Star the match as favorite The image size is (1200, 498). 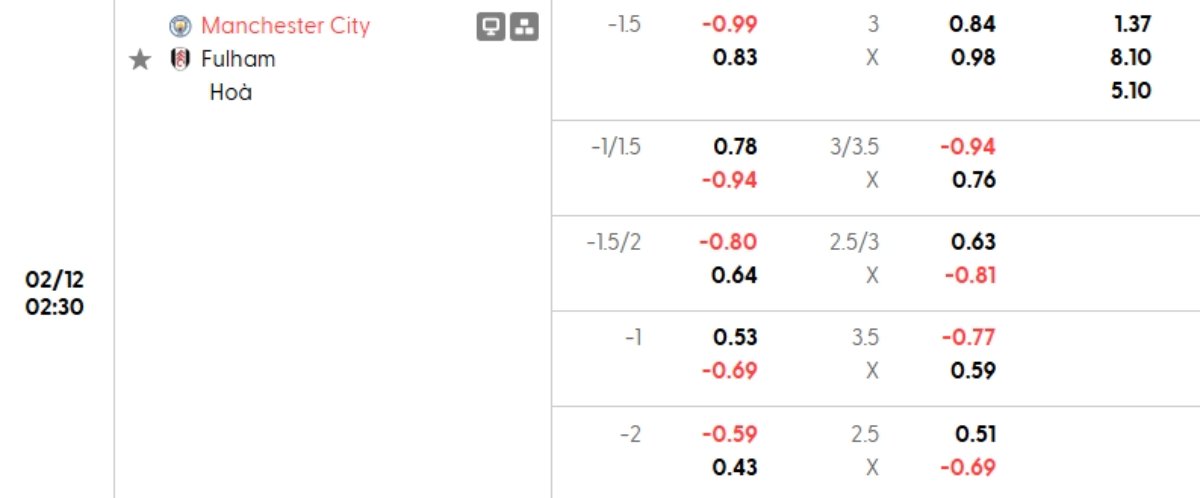click(141, 60)
